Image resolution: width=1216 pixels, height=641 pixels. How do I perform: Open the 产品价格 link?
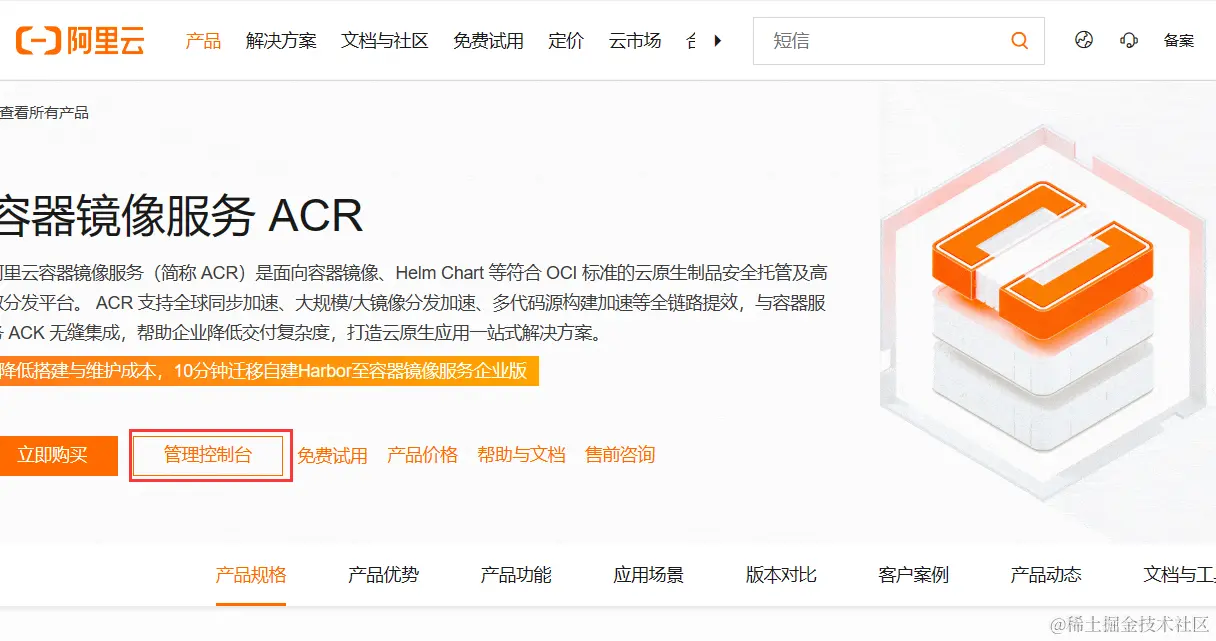pyautogui.click(x=422, y=455)
